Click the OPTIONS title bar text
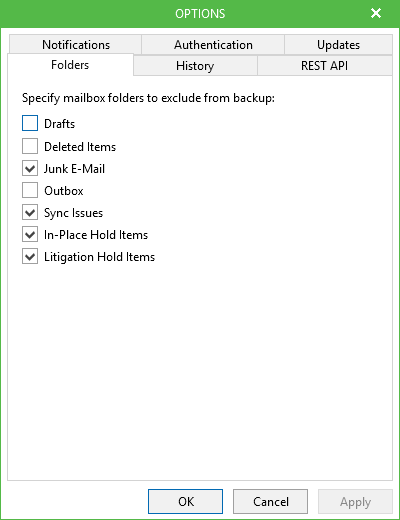Image resolution: width=400 pixels, height=520 pixels. click(x=200, y=14)
